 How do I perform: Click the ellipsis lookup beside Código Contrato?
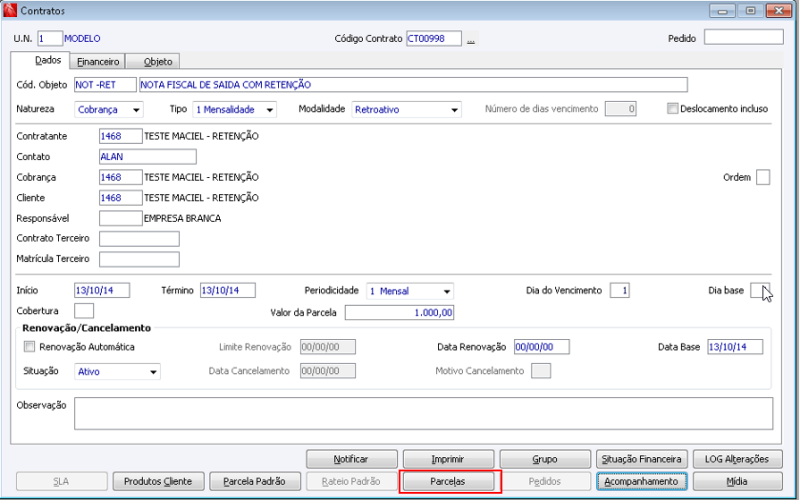tap(470, 39)
